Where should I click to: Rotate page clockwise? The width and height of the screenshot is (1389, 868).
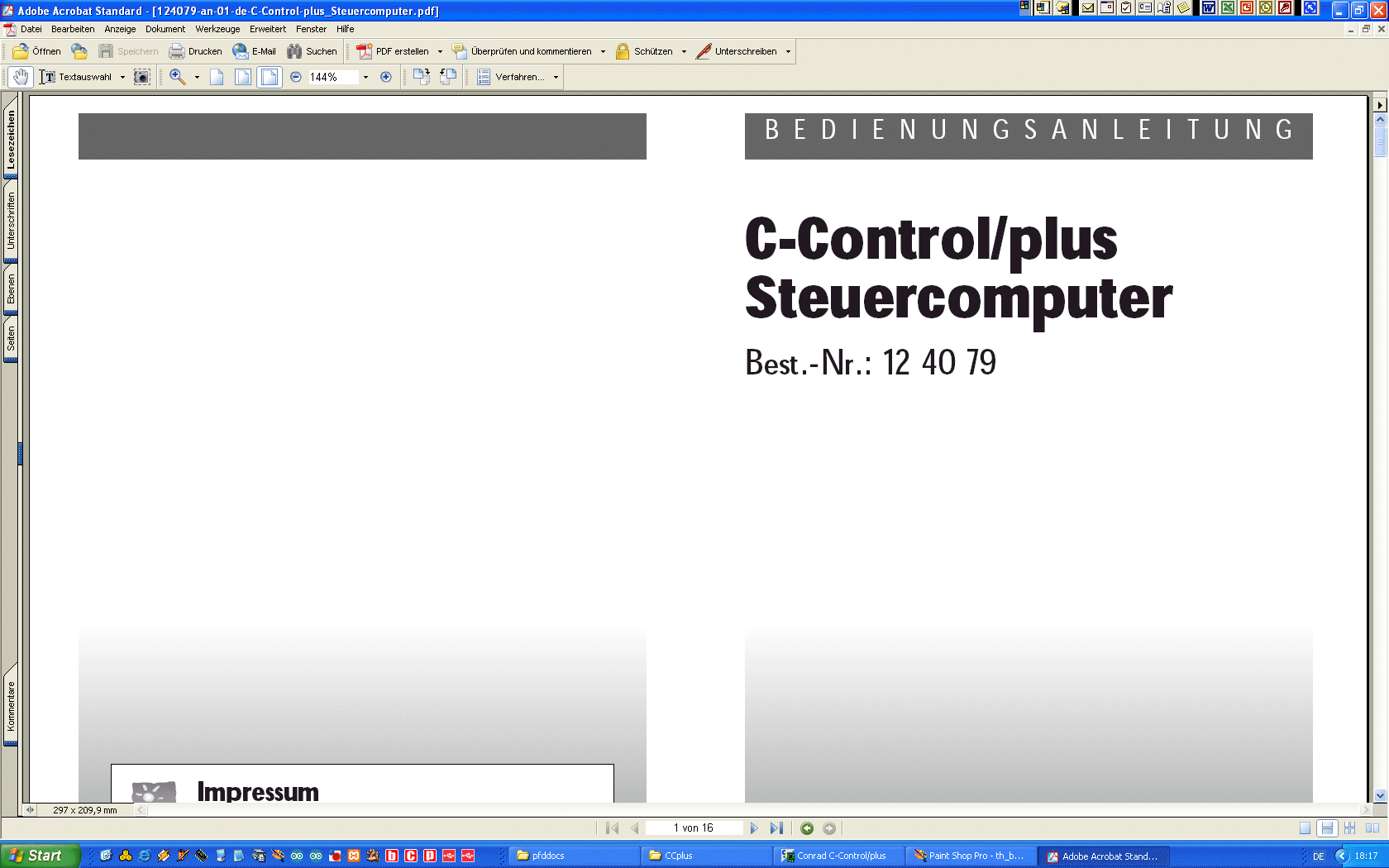tap(422, 77)
